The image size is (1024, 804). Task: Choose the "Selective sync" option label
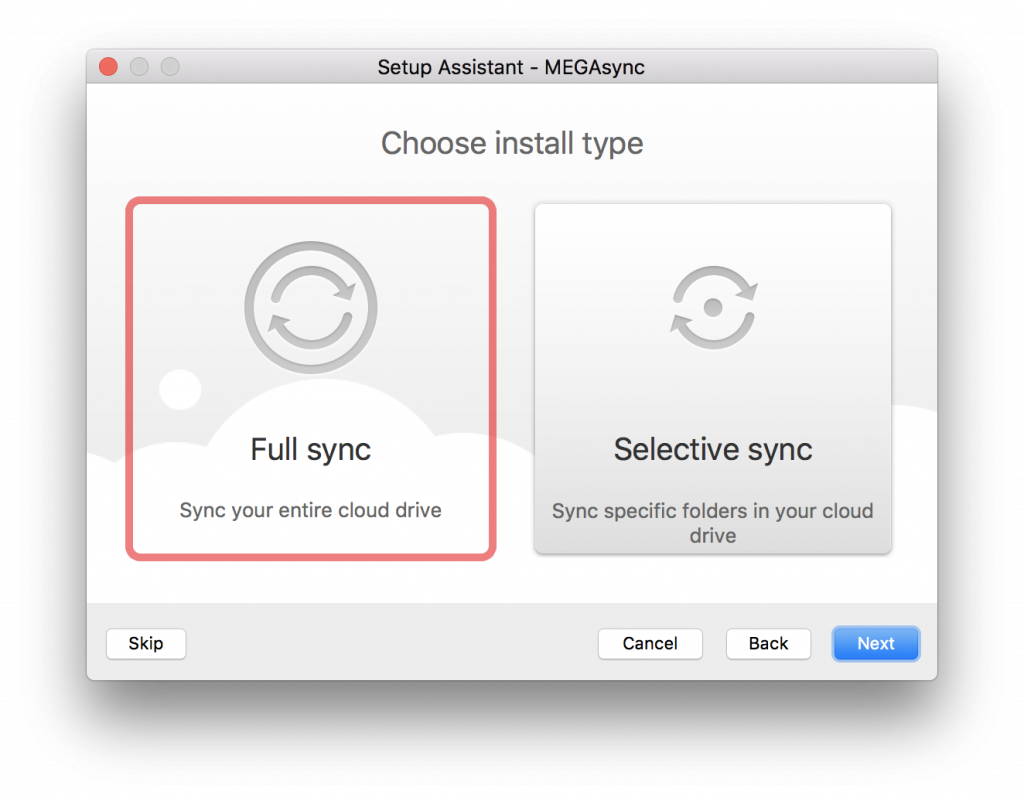click(713, 450)
